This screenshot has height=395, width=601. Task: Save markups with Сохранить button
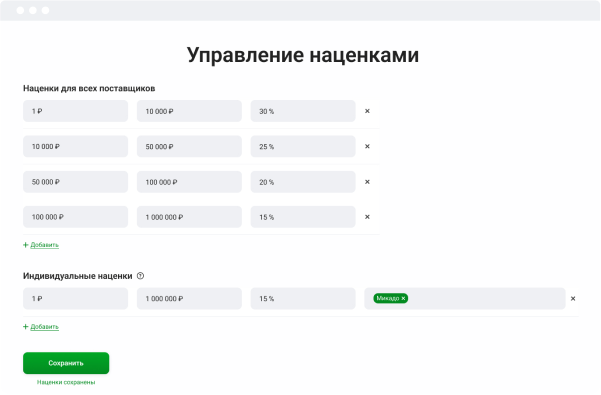click(66, 363)
